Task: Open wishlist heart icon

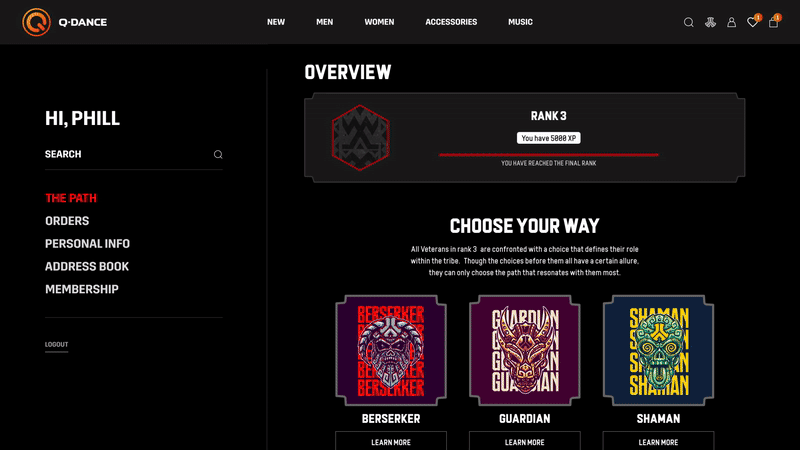Action: 753,22
